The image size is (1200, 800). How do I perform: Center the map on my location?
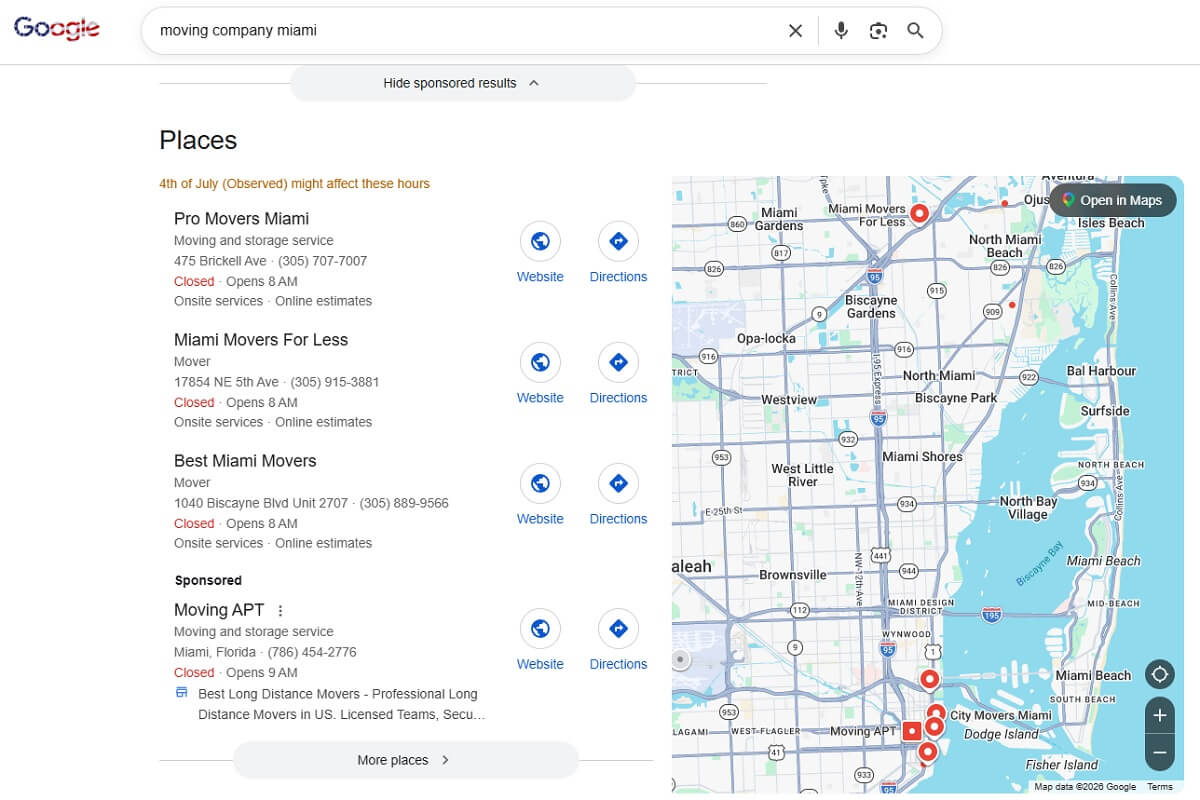pyautogui.click(x=1160, y=674)
